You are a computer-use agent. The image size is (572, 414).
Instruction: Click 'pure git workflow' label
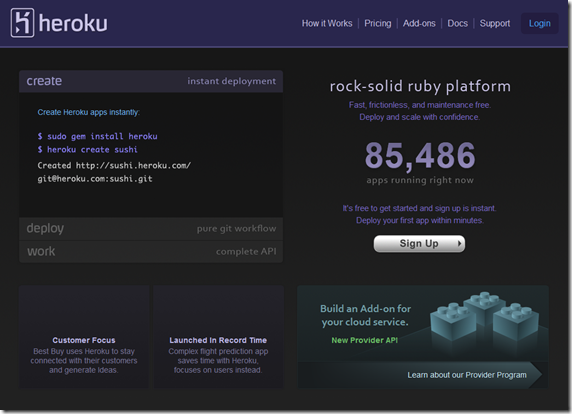click(x=236, y=229)
